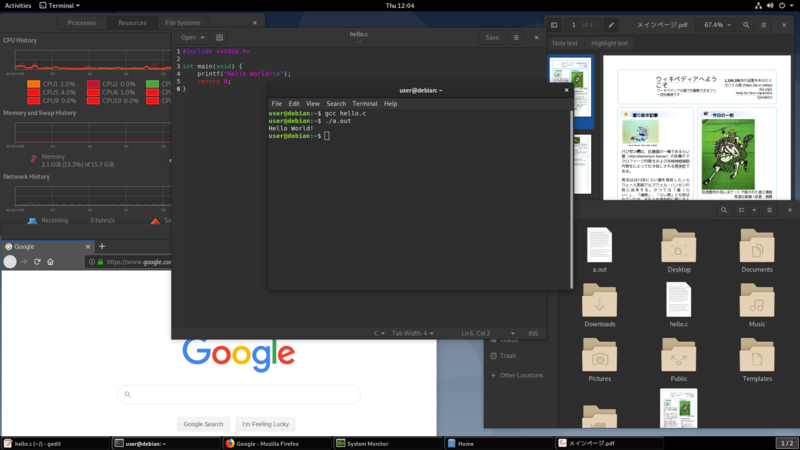Toggle the CPU1 orange color swatch
Viewport: 800px width, 450px height.
(x=34, y=84)
